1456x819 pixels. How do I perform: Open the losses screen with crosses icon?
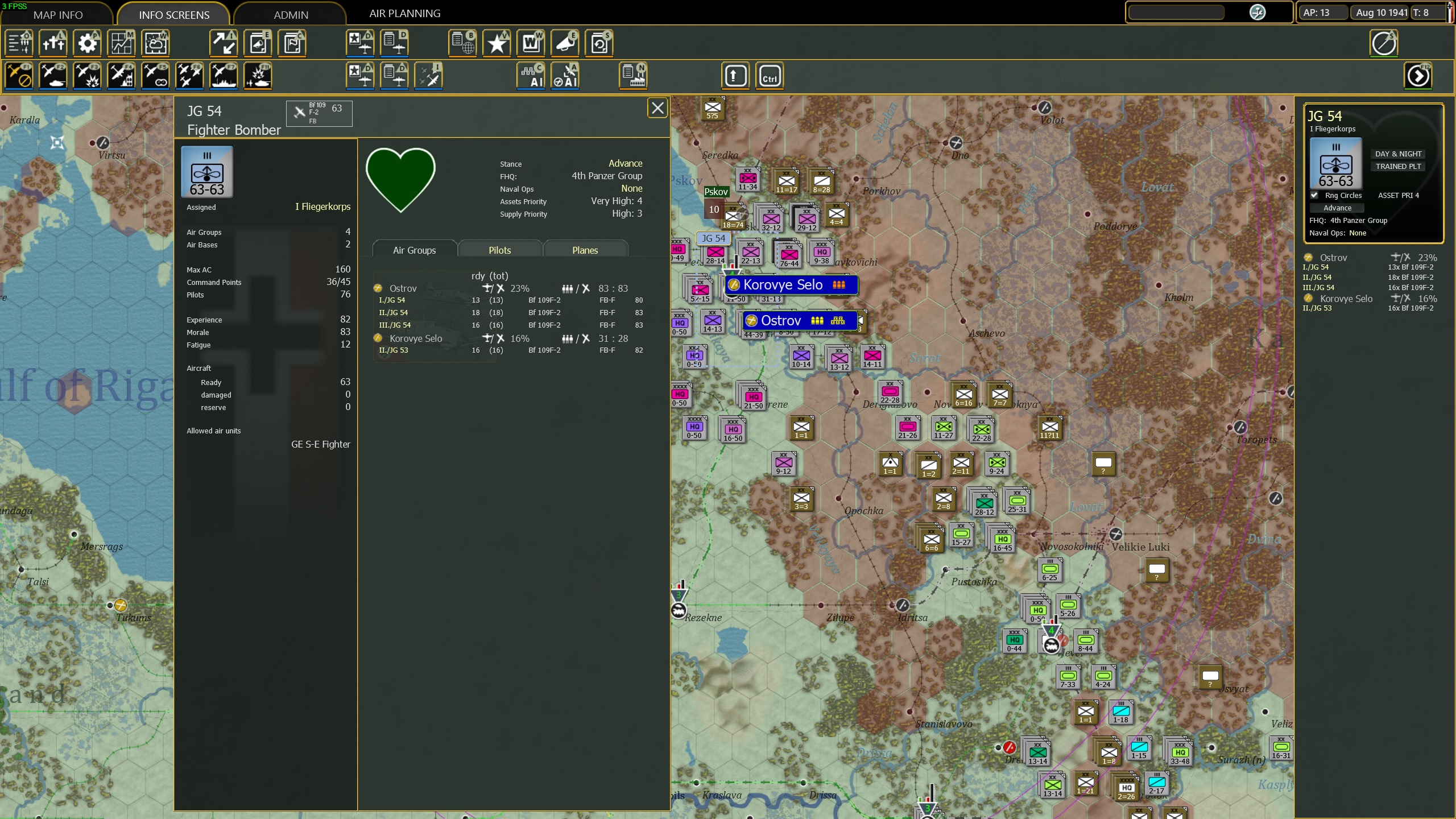[x=53, y=43]
